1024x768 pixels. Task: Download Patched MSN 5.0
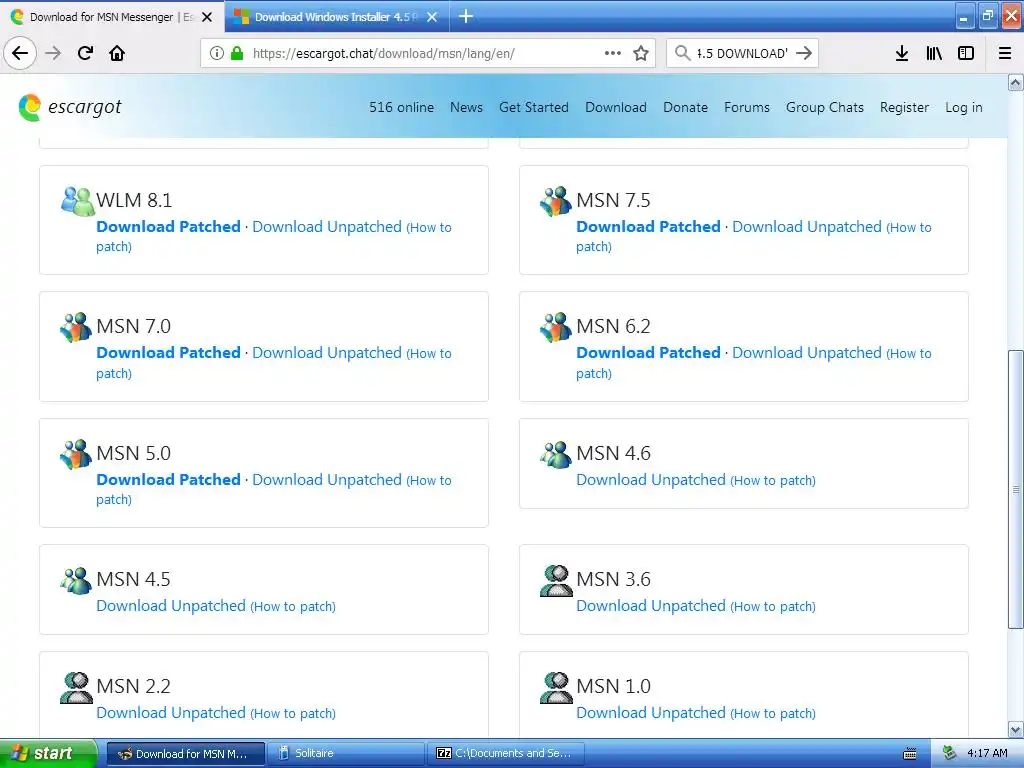[168, 479]
